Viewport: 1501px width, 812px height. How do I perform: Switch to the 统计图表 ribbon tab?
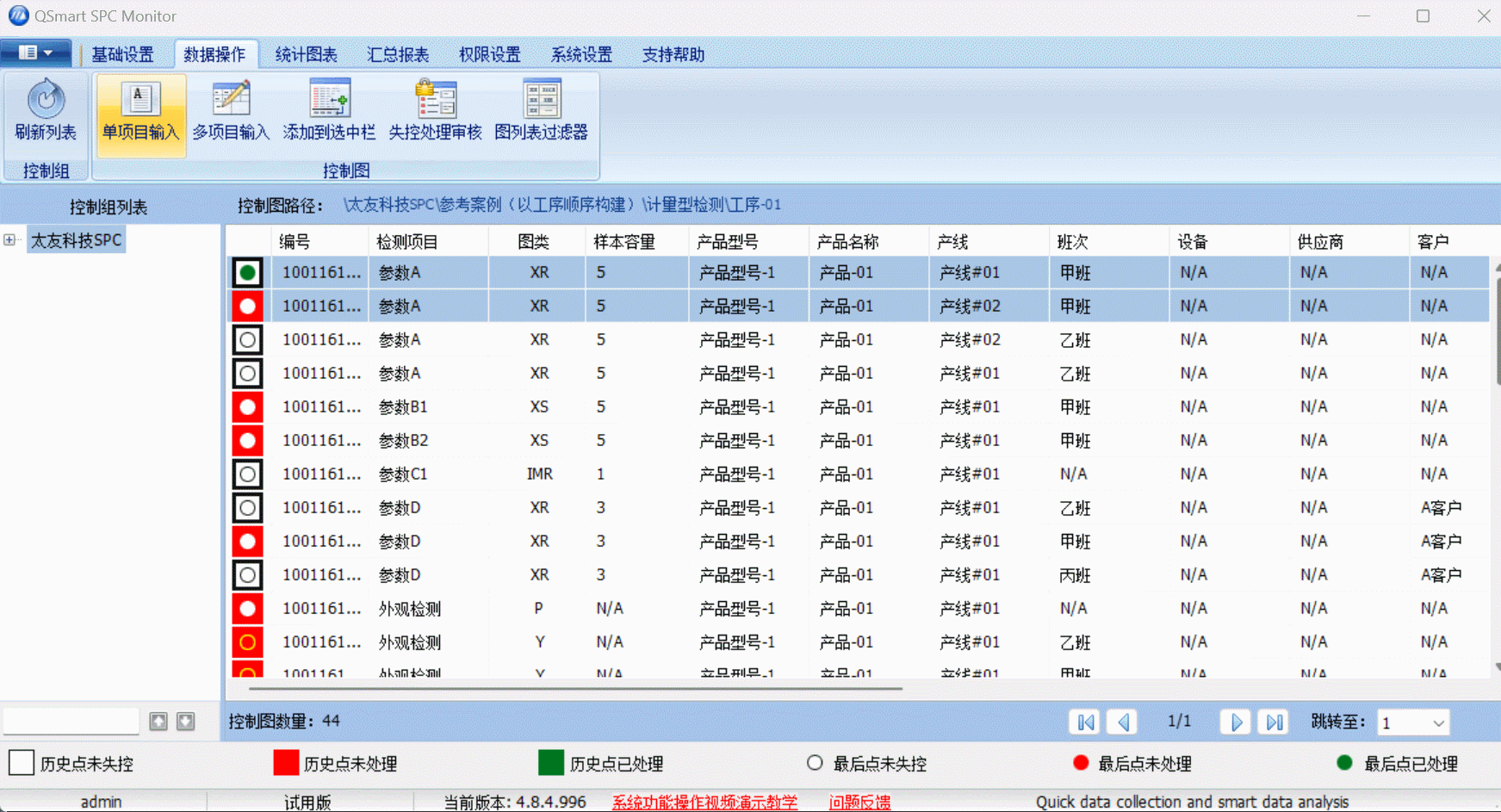tap(306, 54)
